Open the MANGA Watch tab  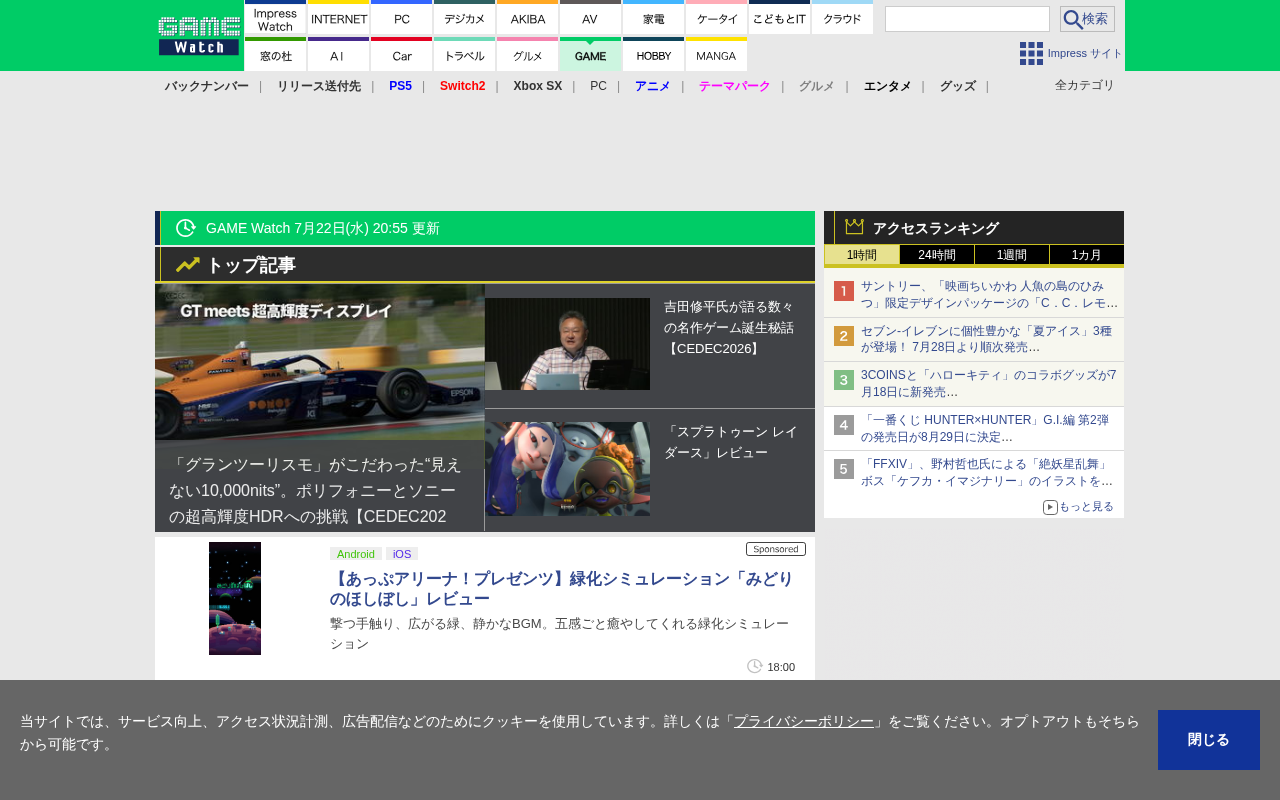point(716,54)
